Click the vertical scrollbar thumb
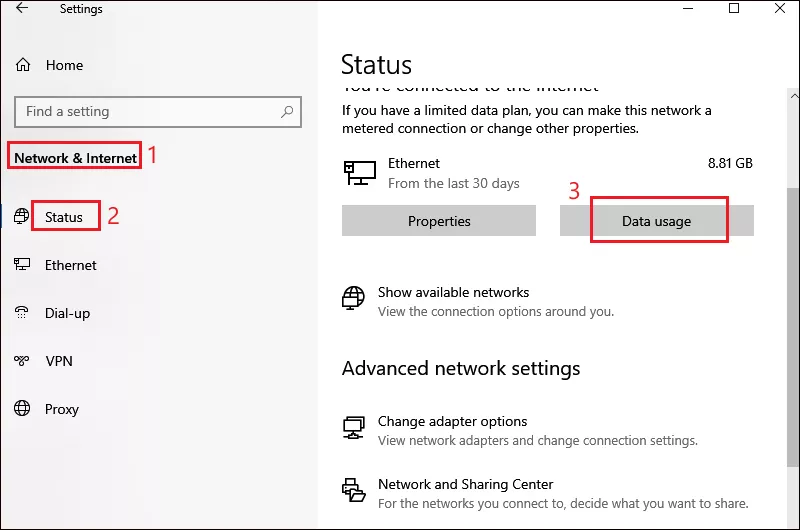The height and width of the screenshot is (530, 800). pyautogui.click(x=793, y=326)
